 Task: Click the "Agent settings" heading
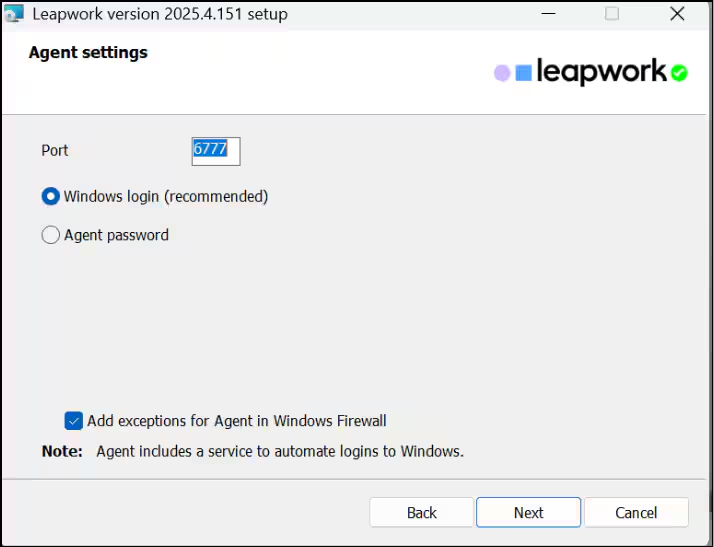tap(88, 53)
